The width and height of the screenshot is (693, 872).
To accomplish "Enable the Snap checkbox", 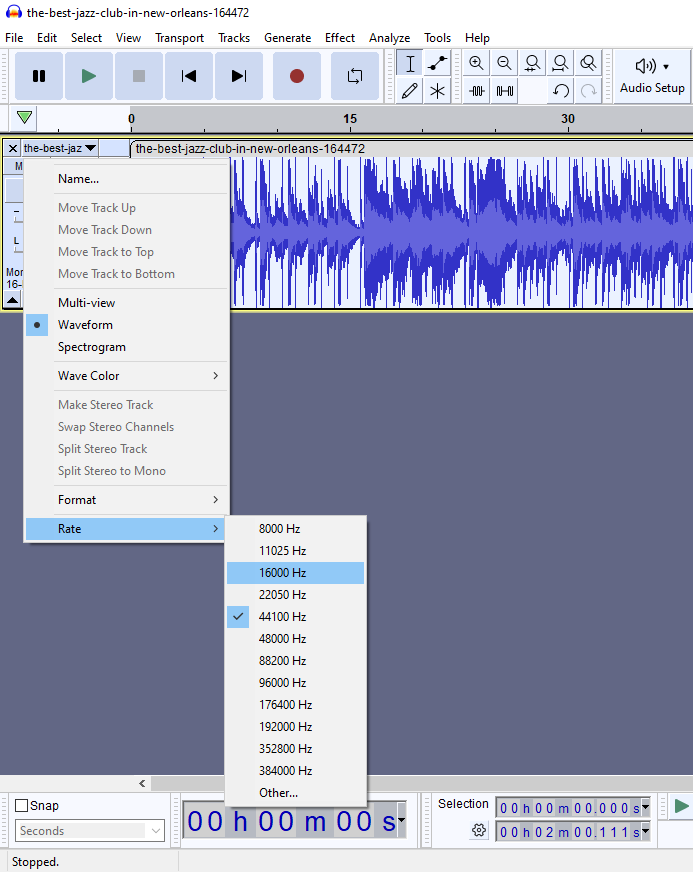I will point(22,806).
